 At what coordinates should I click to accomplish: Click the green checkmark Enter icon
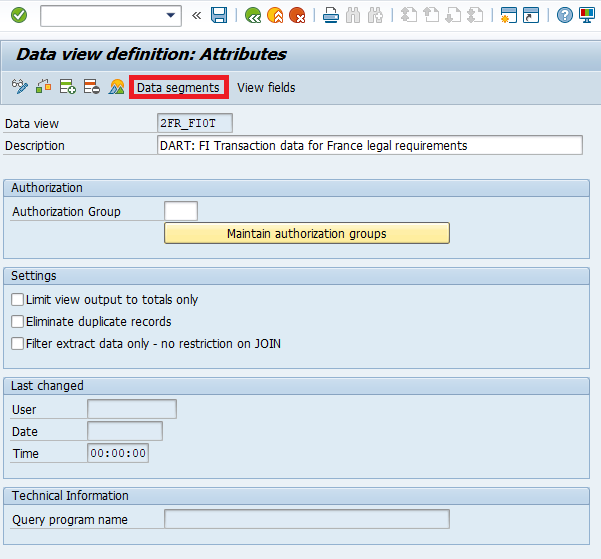pos(18,15)
